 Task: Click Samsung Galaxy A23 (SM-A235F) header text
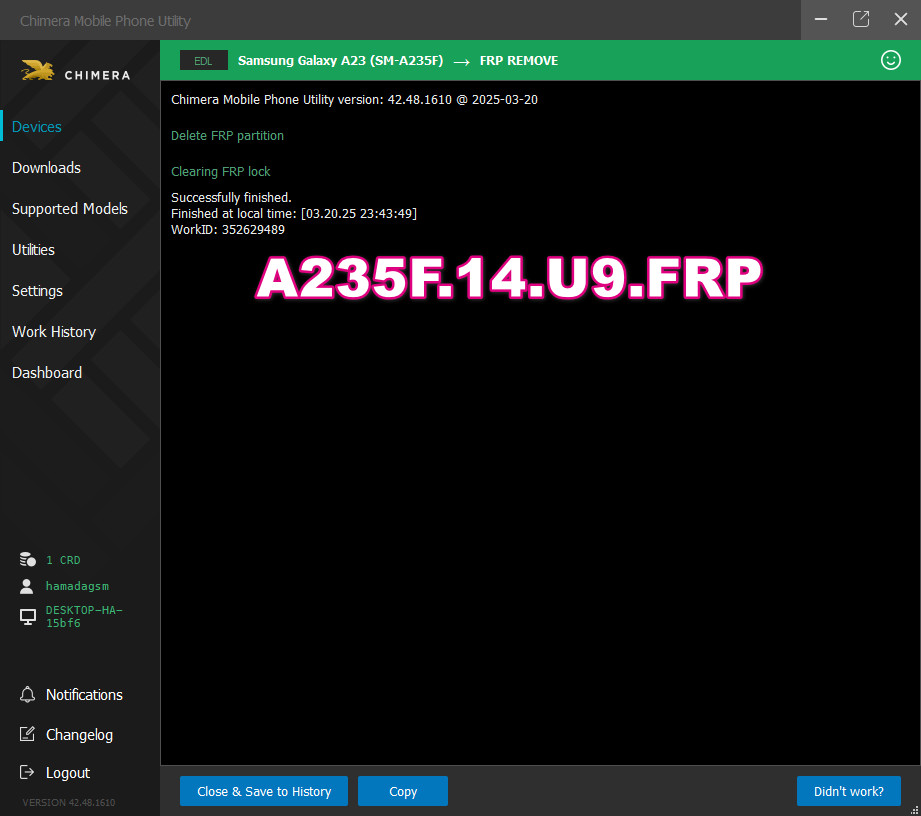point(340,61)
